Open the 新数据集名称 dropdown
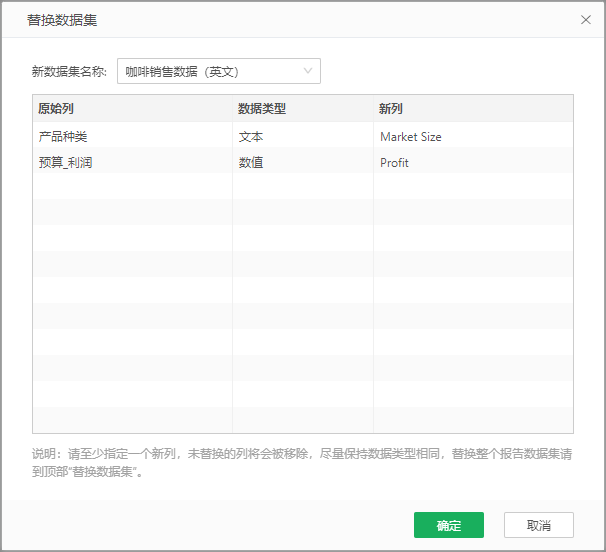The width and height of the screenshot is (606, 552). tap(219, 71)
